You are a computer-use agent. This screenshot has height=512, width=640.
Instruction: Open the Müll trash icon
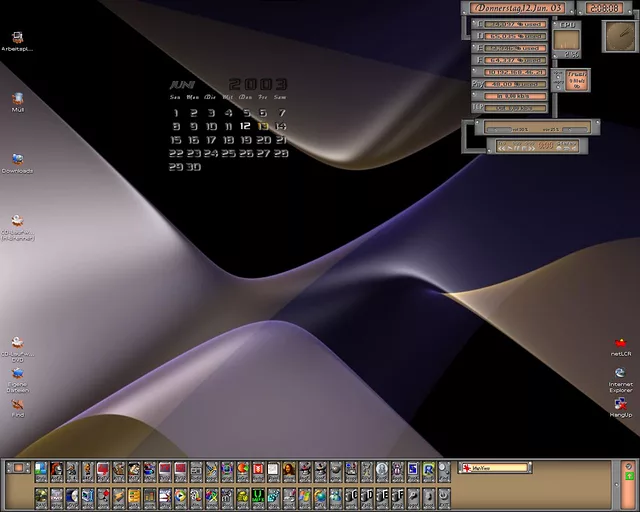tap(17, 100)
